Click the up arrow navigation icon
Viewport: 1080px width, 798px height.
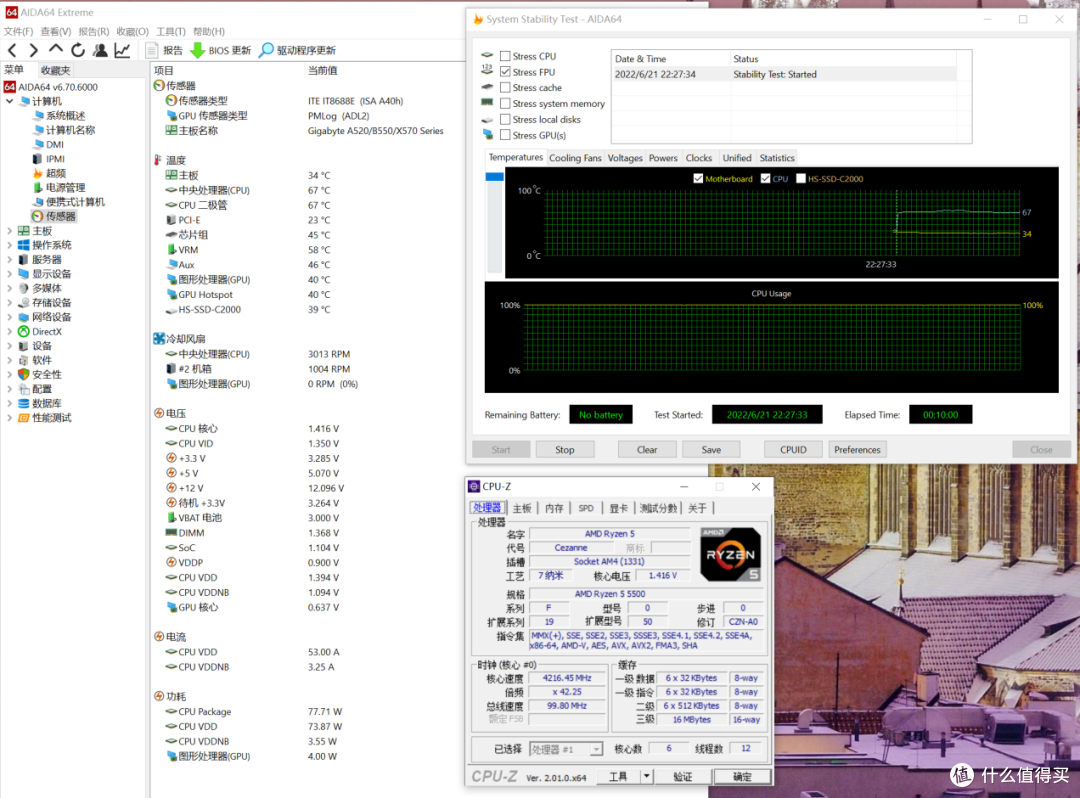56,50
